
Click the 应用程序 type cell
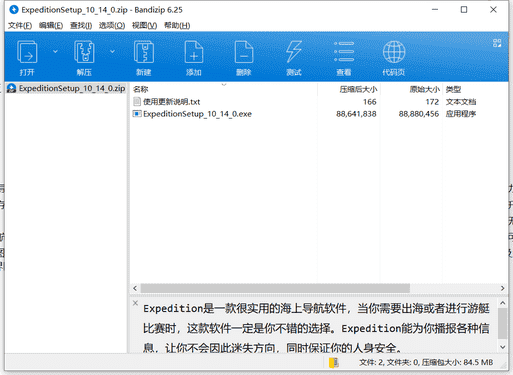tap(461, 114)
